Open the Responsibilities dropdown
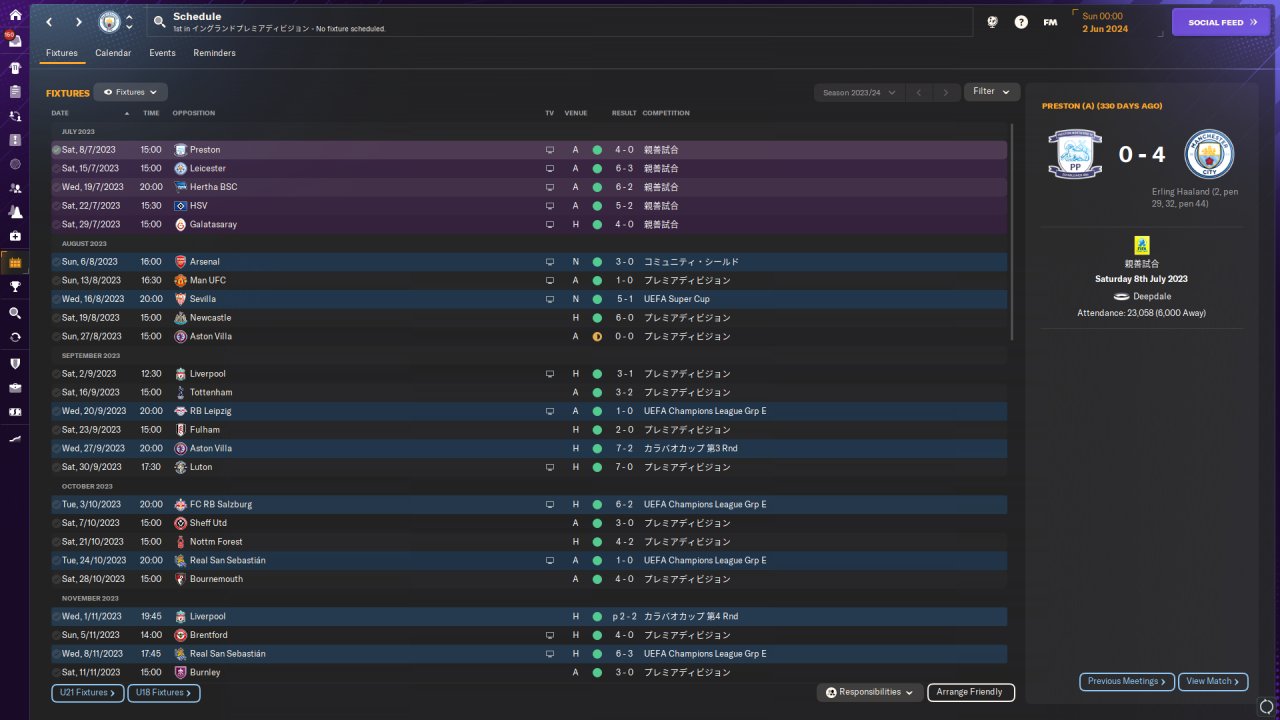 [x=869, y=692]
